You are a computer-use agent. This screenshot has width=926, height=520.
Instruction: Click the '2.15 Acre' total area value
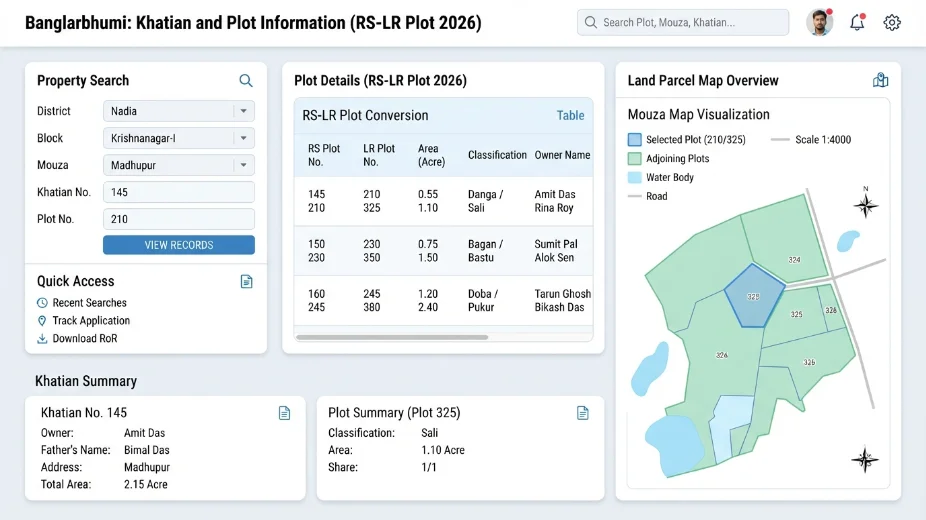click(x=146, y=485)
